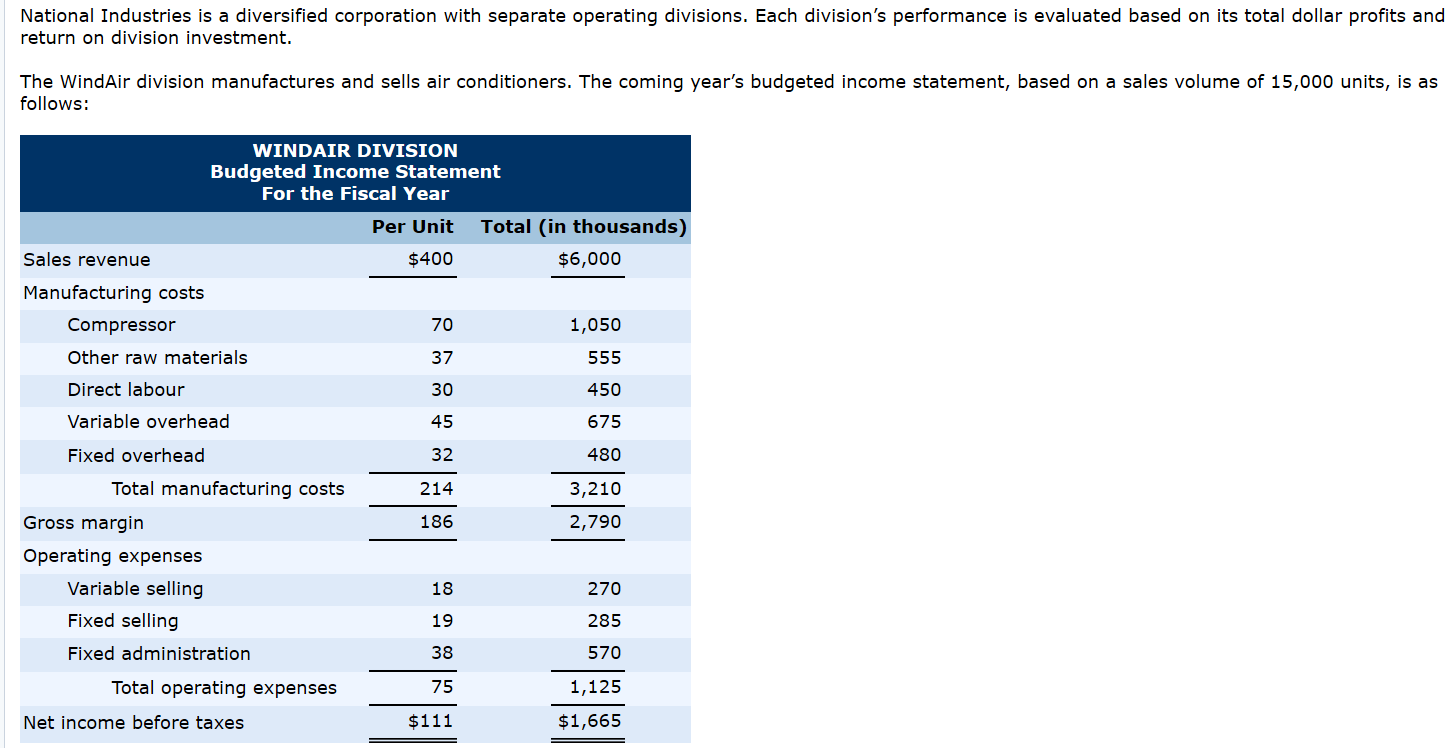The image size is (1446, 748).
Task: Click the 'WINDAIR DIVISION' table title
Action: click(355, 151)
